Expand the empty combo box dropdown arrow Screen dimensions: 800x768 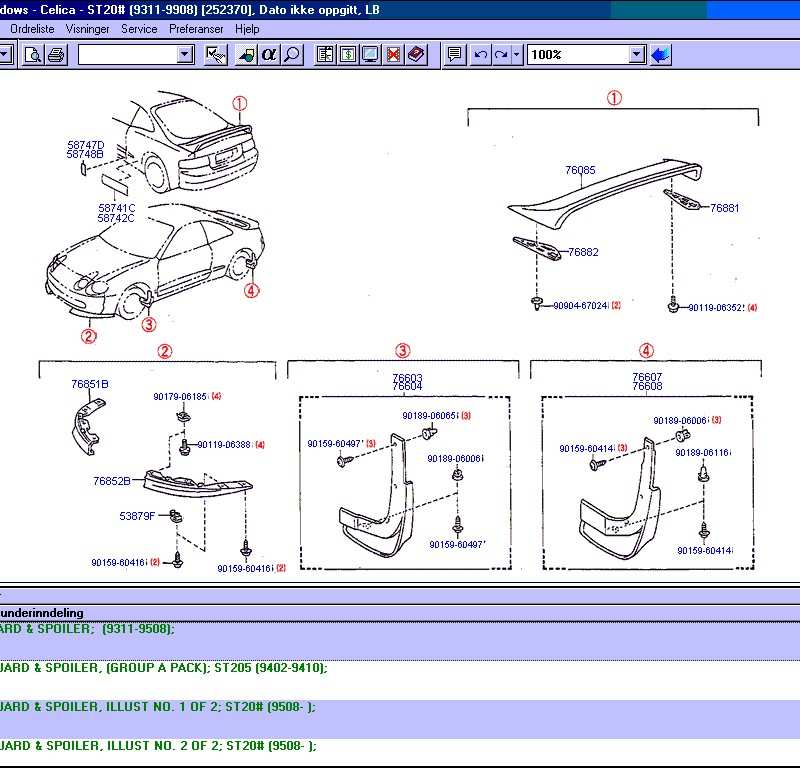(185, 54)
